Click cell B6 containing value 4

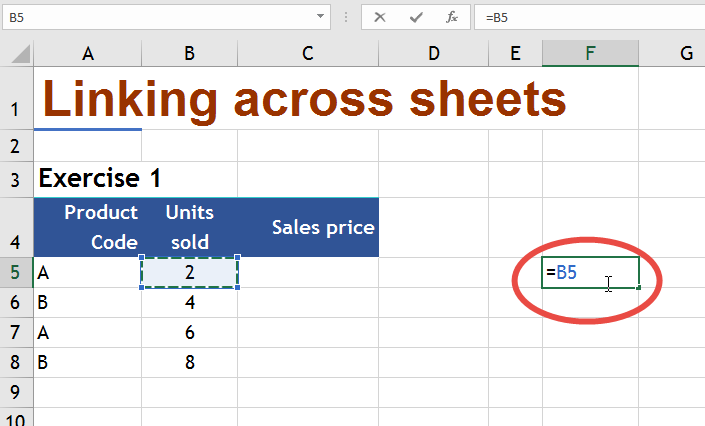(x=189, y=302)
